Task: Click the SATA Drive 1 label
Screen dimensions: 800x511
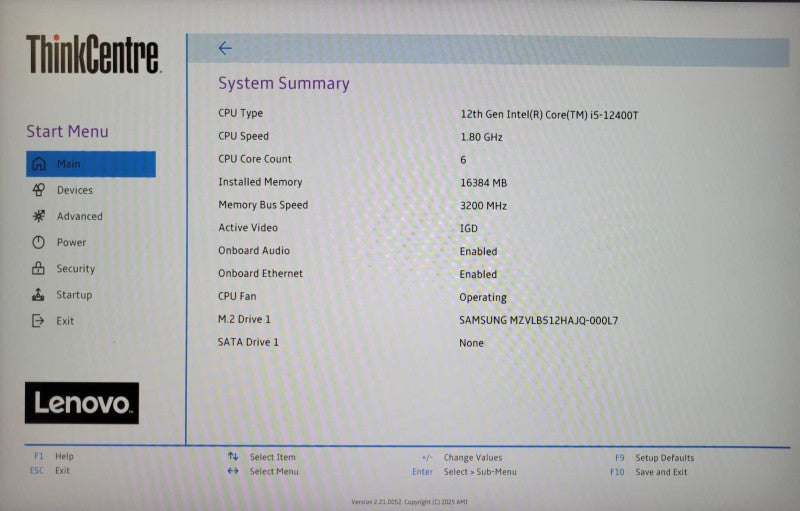Action: 248,342
